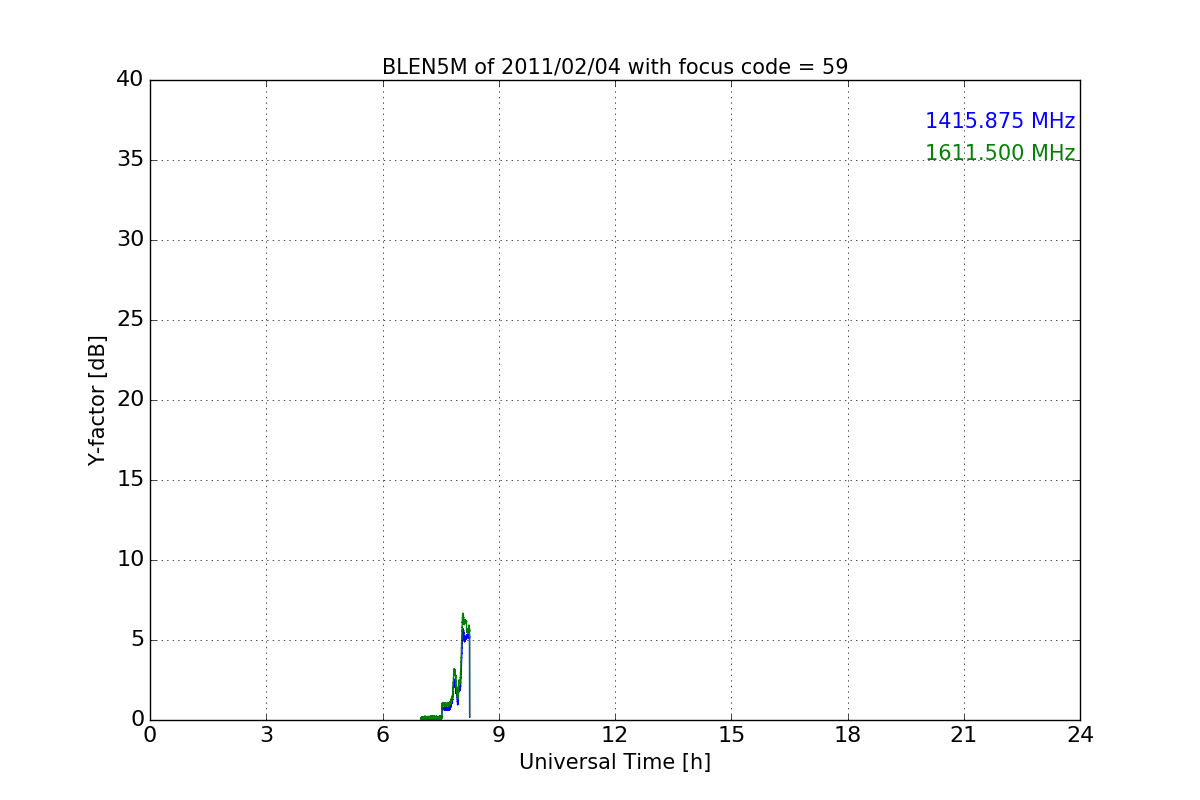The width and height of the screenshot is (1200, 800).
Task: Click the y-axis tick label 15
Action: (130, 480)
